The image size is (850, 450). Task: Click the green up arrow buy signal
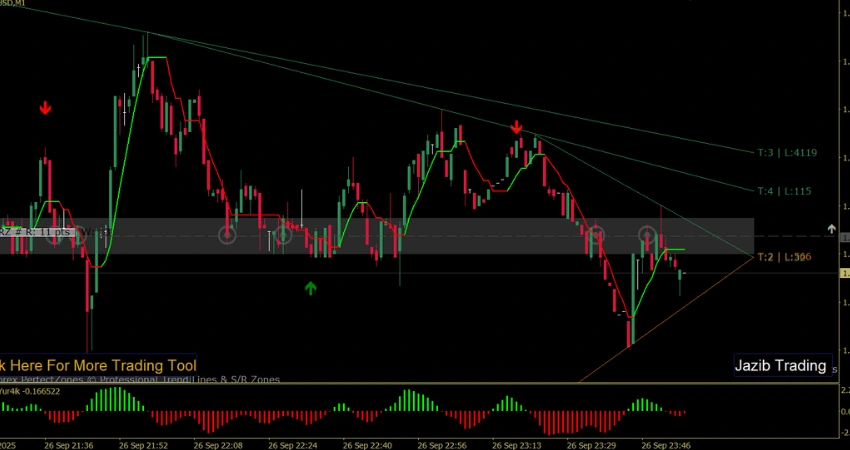tap(310, 288)
